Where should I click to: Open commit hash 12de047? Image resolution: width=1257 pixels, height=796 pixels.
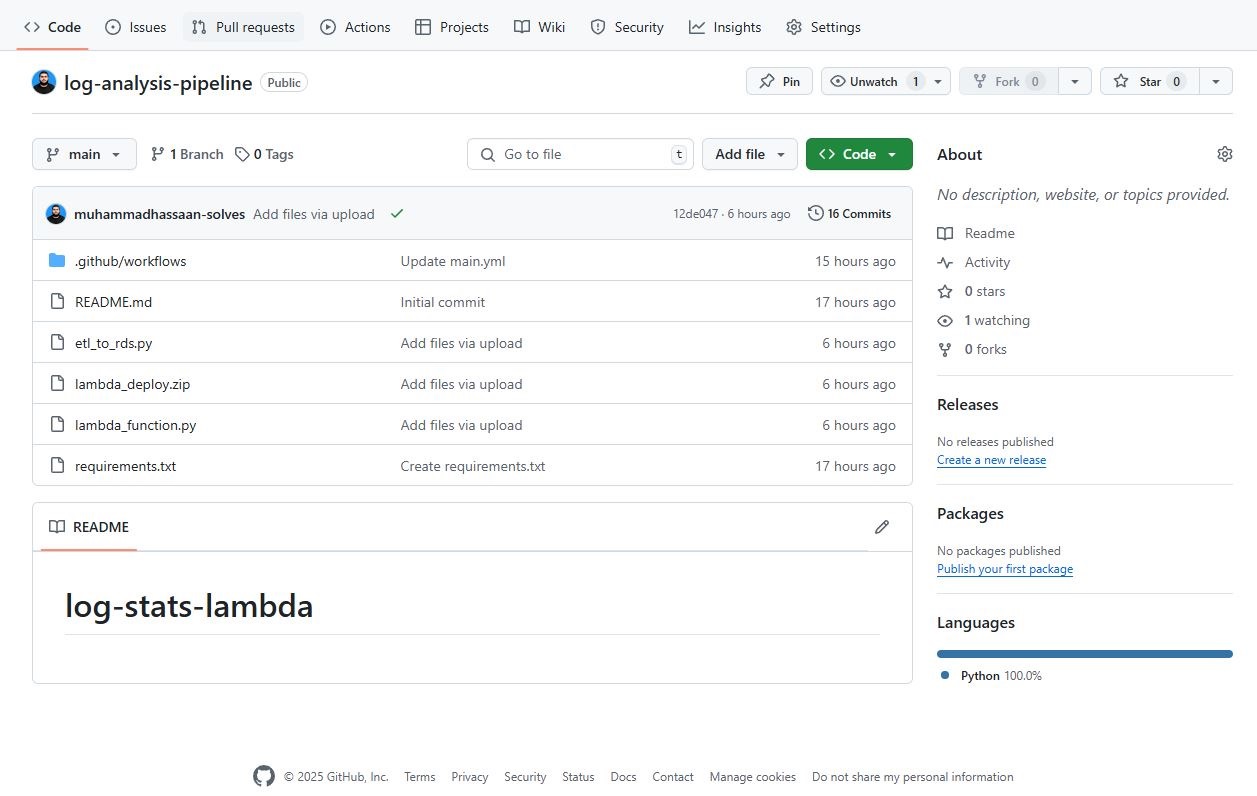(x=695, y=214)
